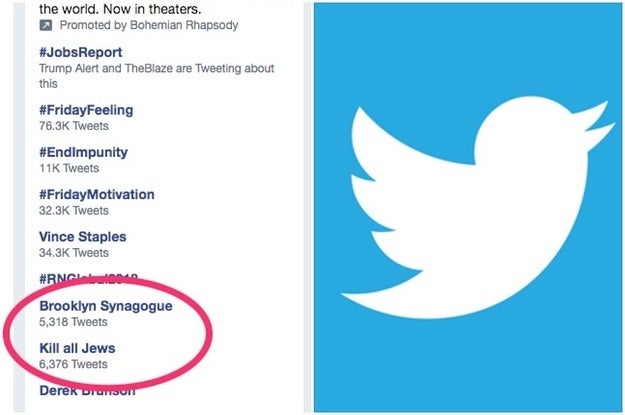Open the #FridayMotivation hashtag
The height and width of the screenshot is (415, 625).
[97, 195]
